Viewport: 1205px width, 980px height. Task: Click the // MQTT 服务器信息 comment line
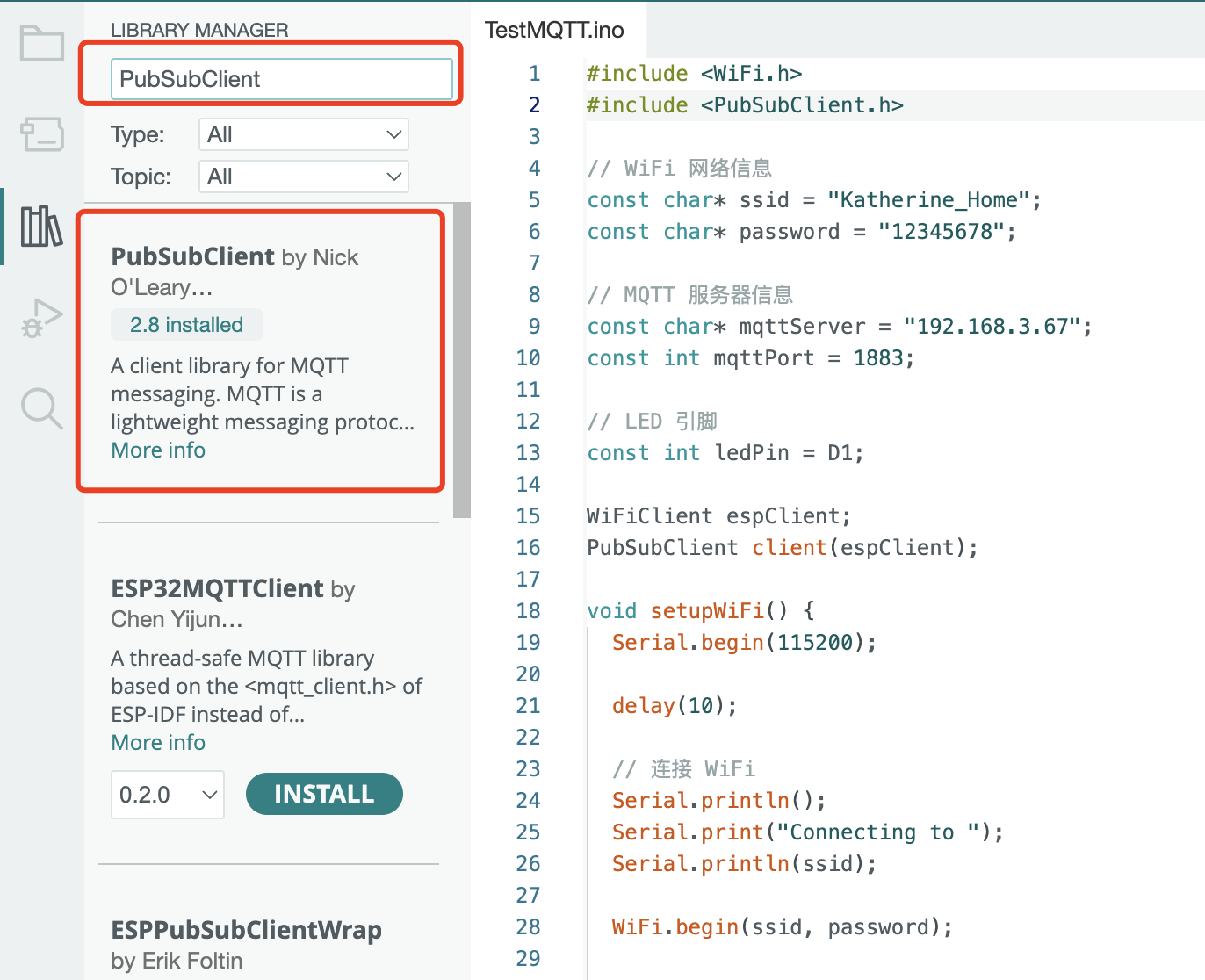coord(689,295)
